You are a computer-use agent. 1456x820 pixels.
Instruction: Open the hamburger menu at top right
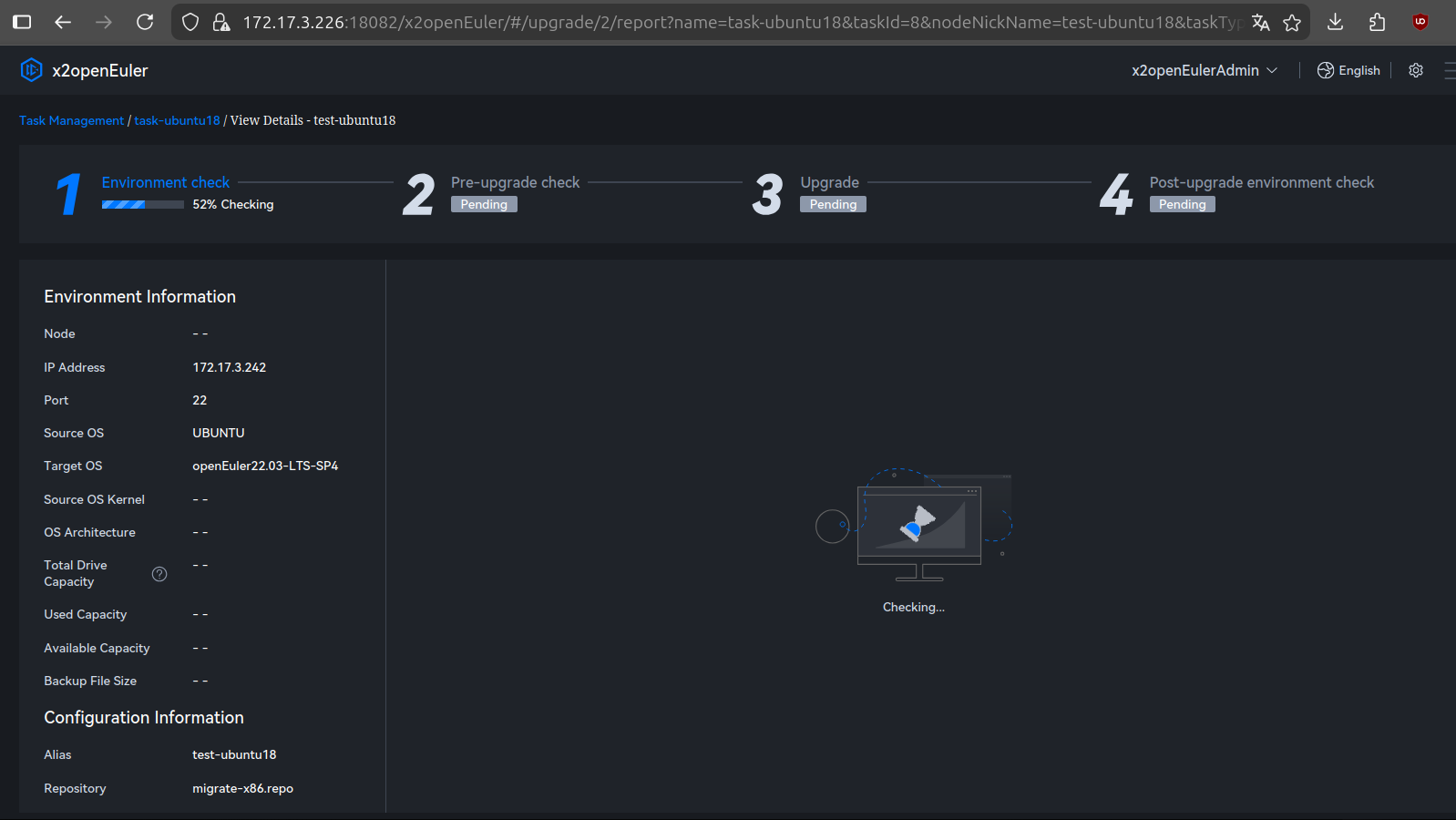1449,70
